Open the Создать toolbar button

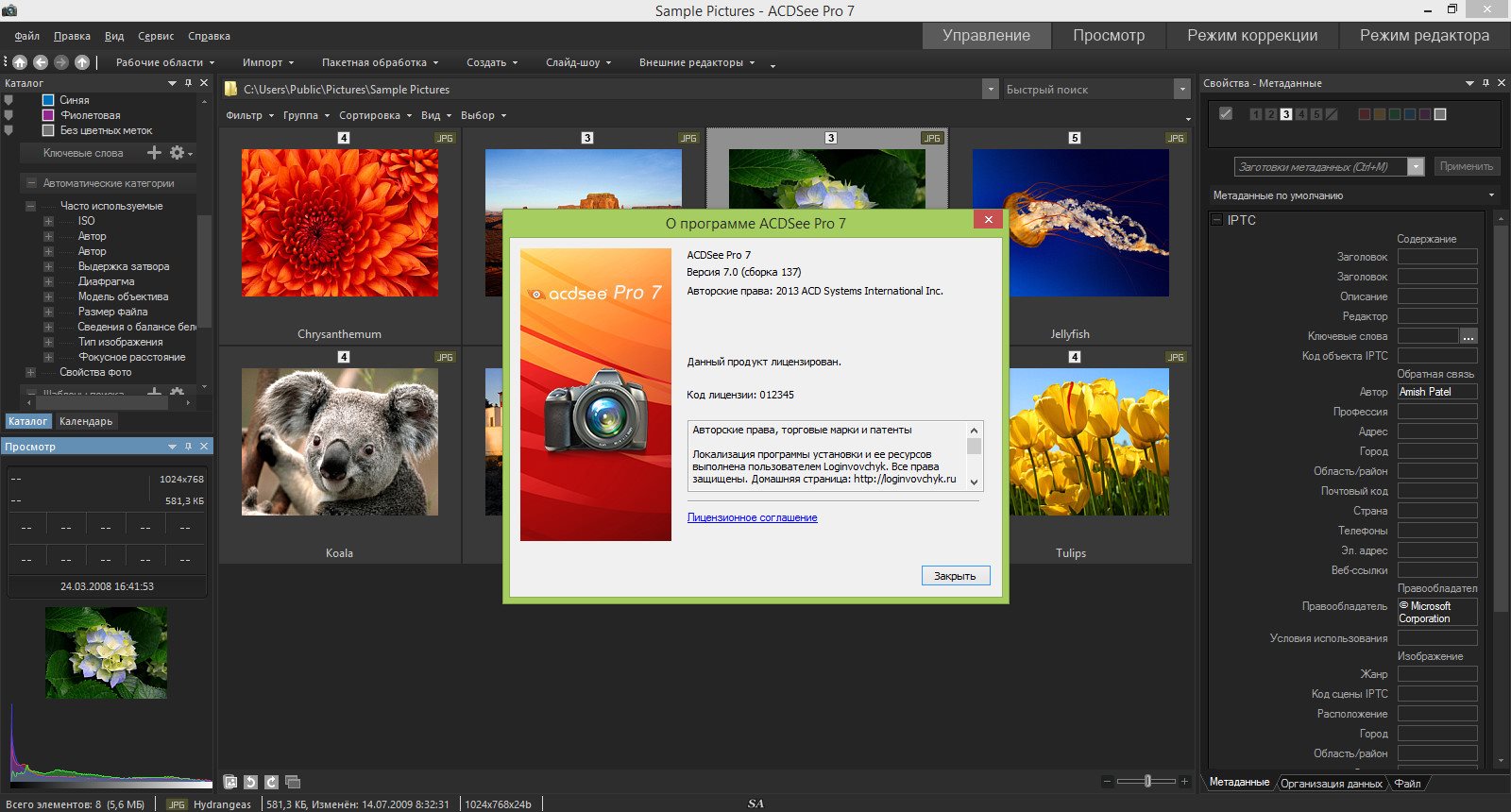[492, 62]
